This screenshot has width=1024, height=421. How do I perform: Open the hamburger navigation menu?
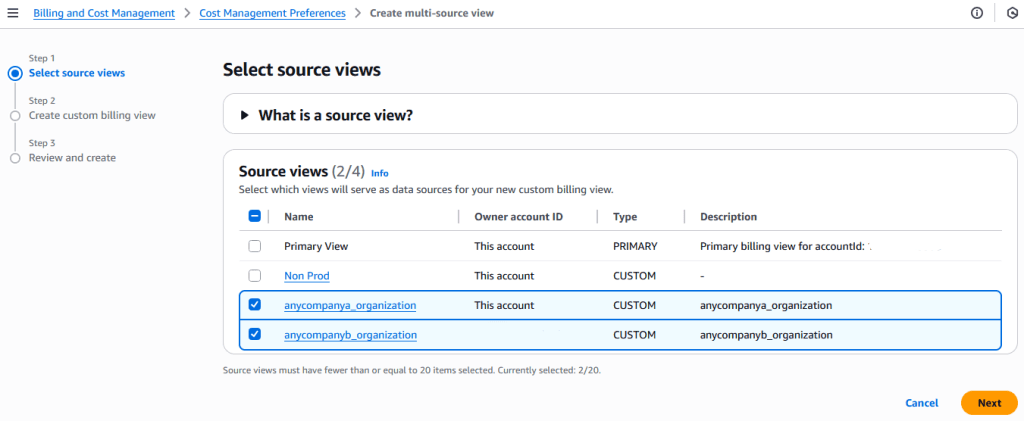point(13,13)
